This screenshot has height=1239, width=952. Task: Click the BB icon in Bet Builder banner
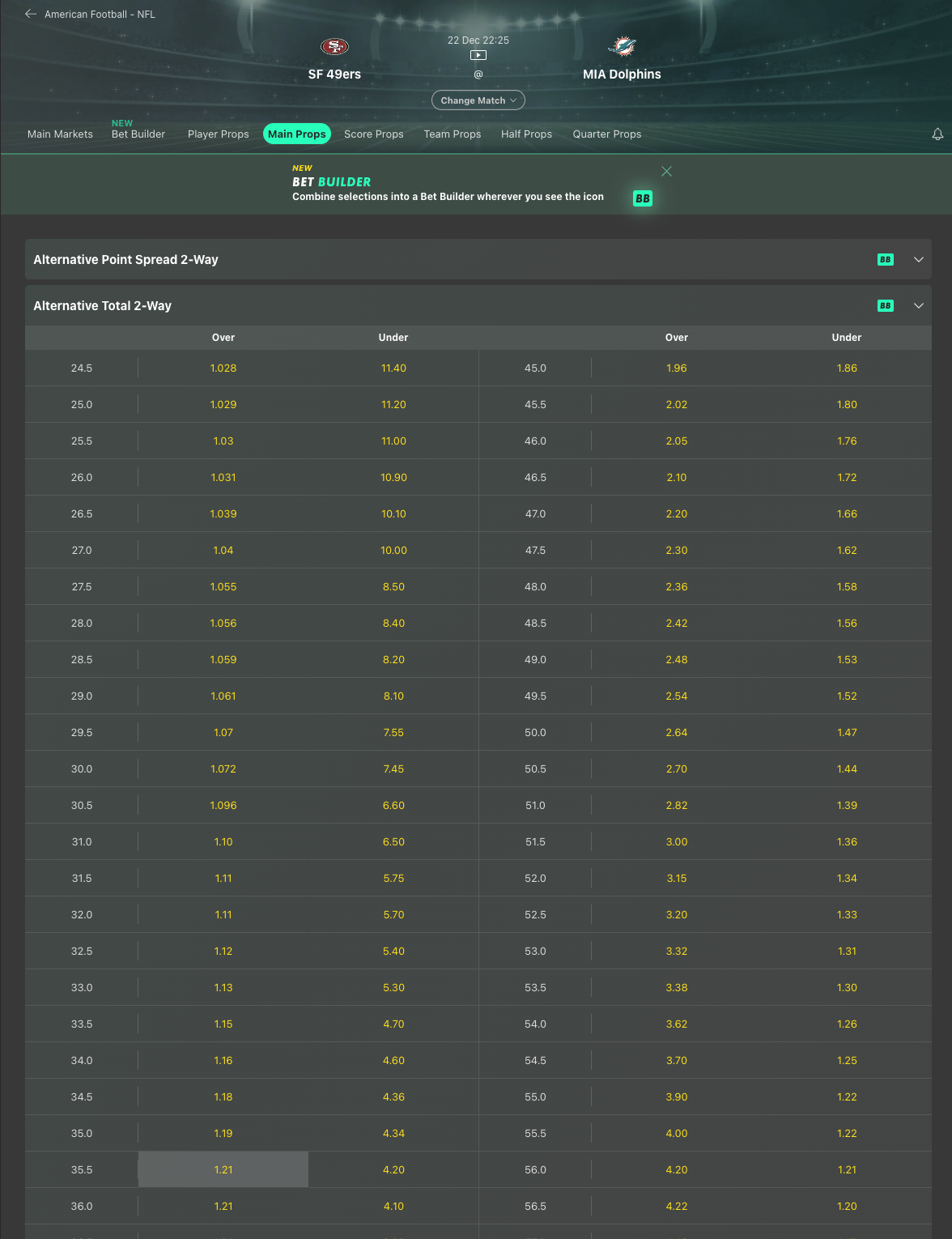click(x=642, y=198)
